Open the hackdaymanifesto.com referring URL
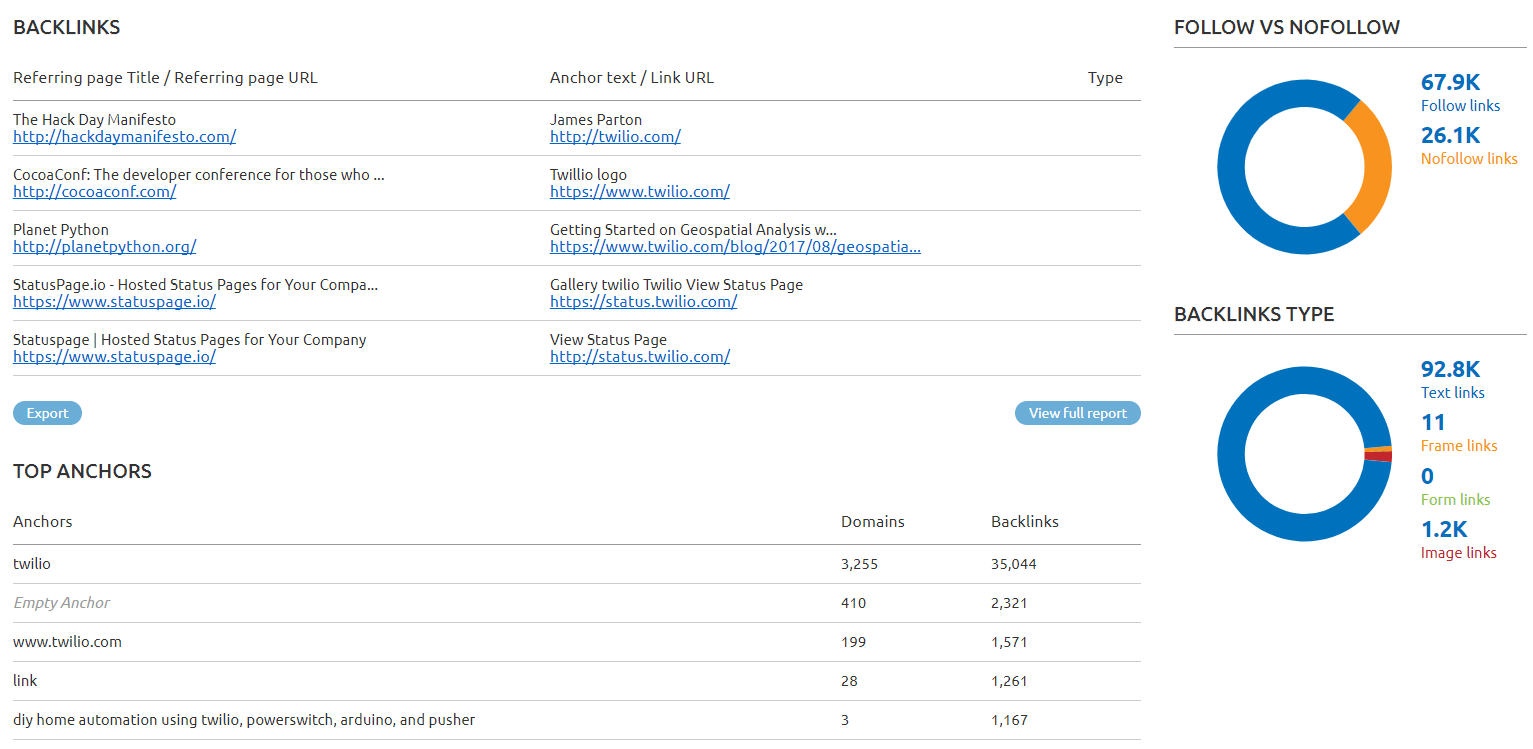 (x=124, y=137)
